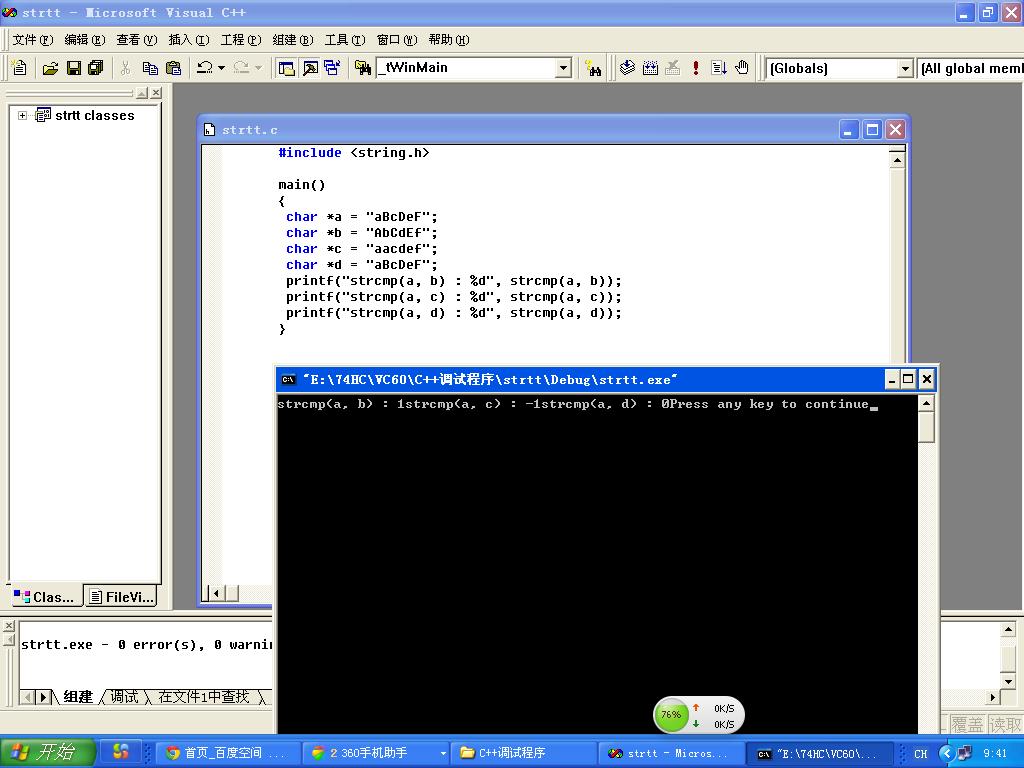Click the Cut scissors icon

[125, 67]
